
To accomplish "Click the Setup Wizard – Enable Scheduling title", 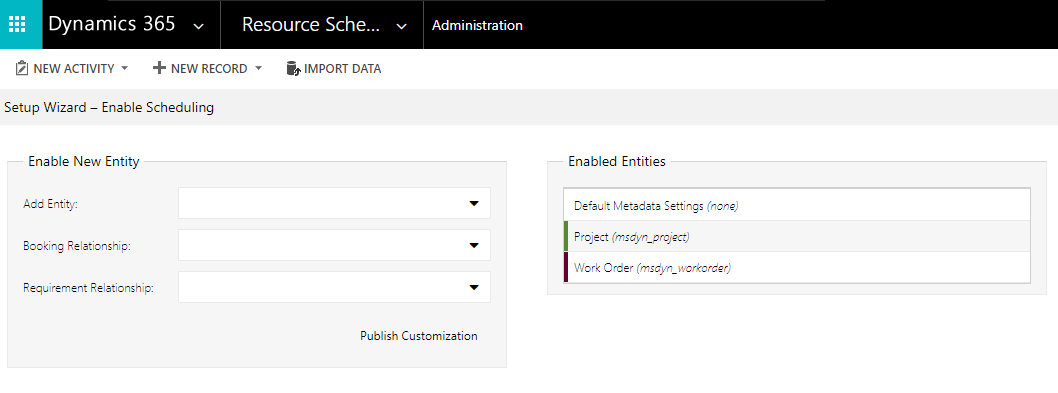I will pos(109,107).
